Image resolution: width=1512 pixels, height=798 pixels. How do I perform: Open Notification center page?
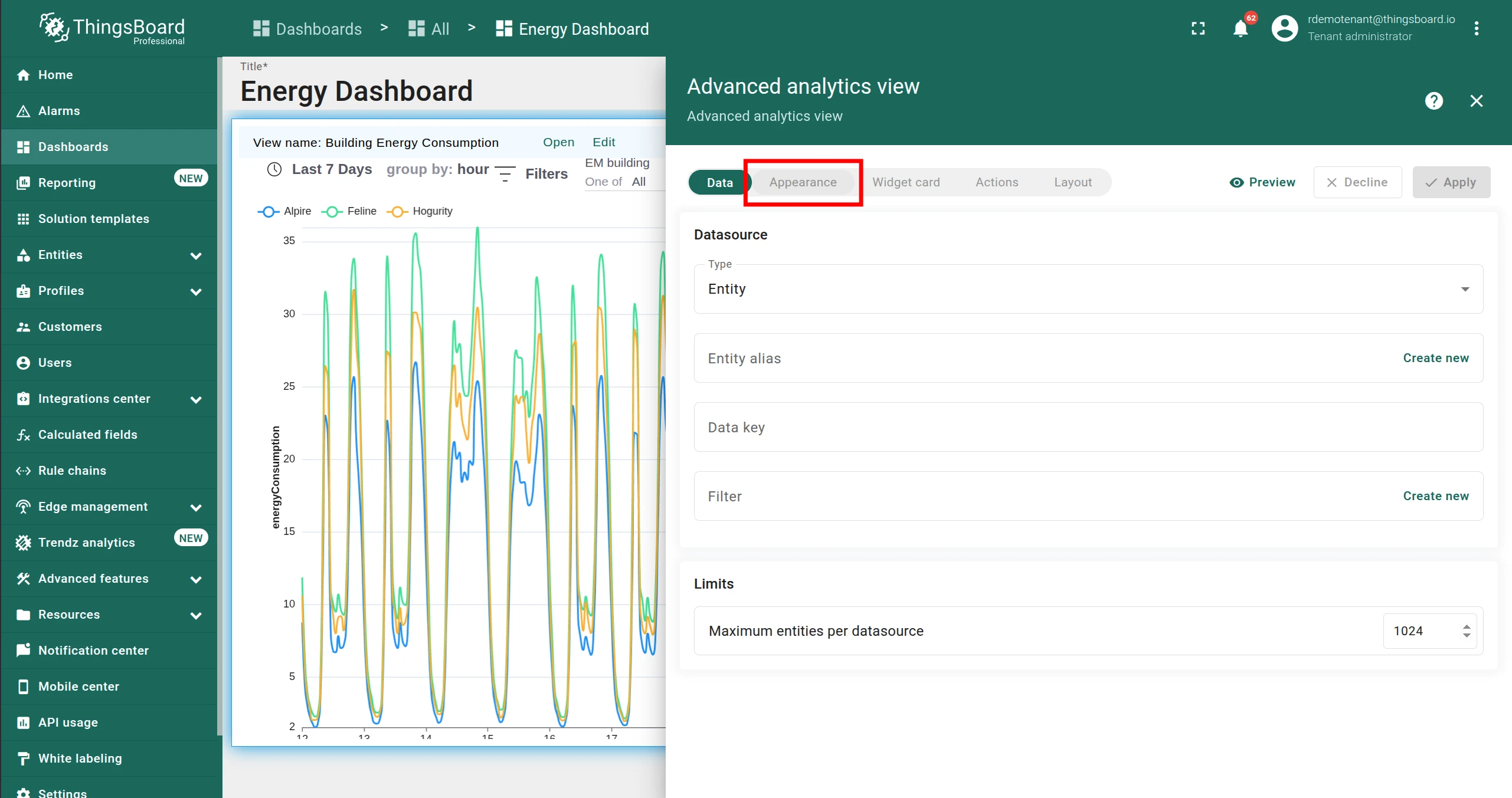(109, 651)
